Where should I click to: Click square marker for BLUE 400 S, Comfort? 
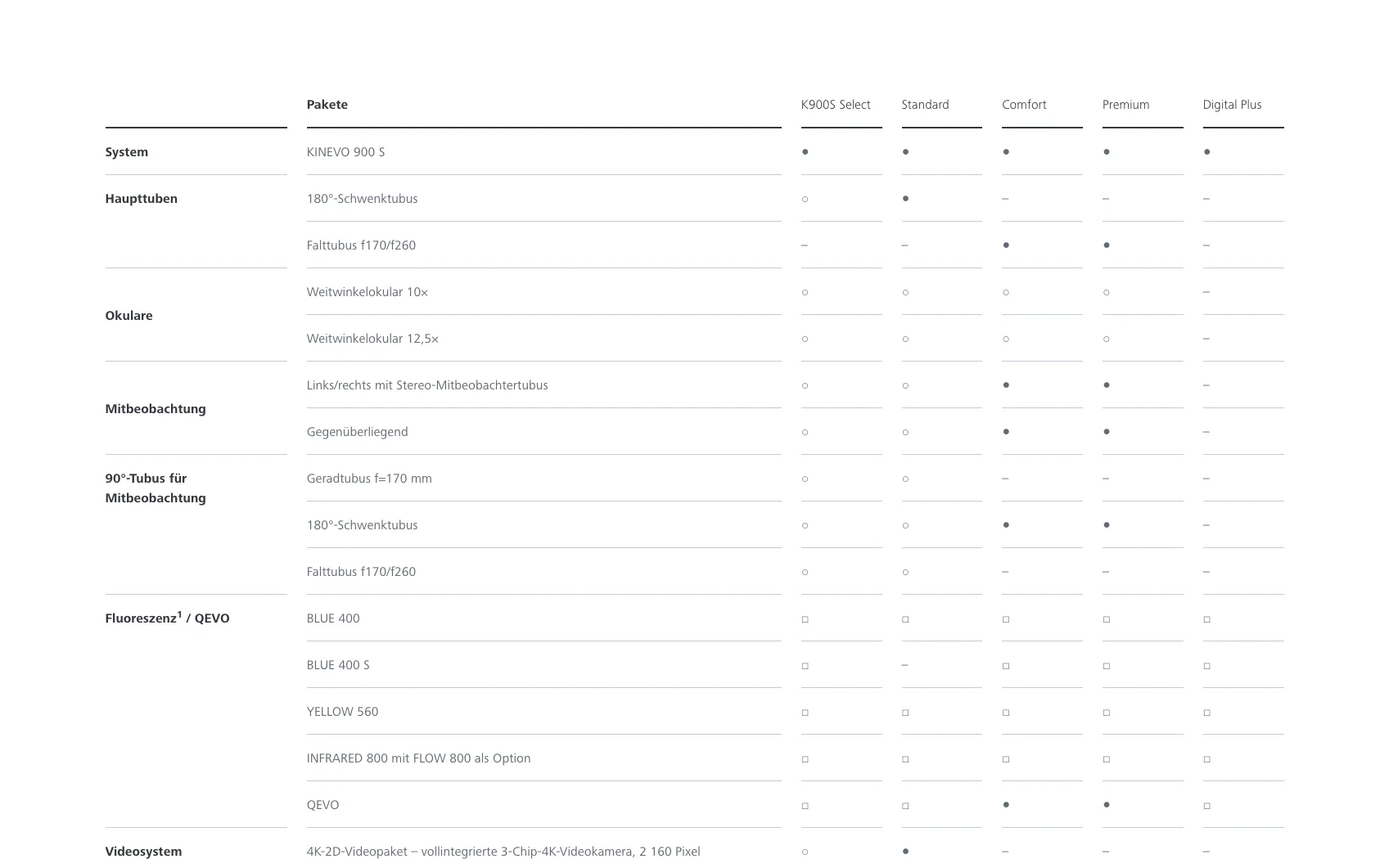[x=1006, y=666]
